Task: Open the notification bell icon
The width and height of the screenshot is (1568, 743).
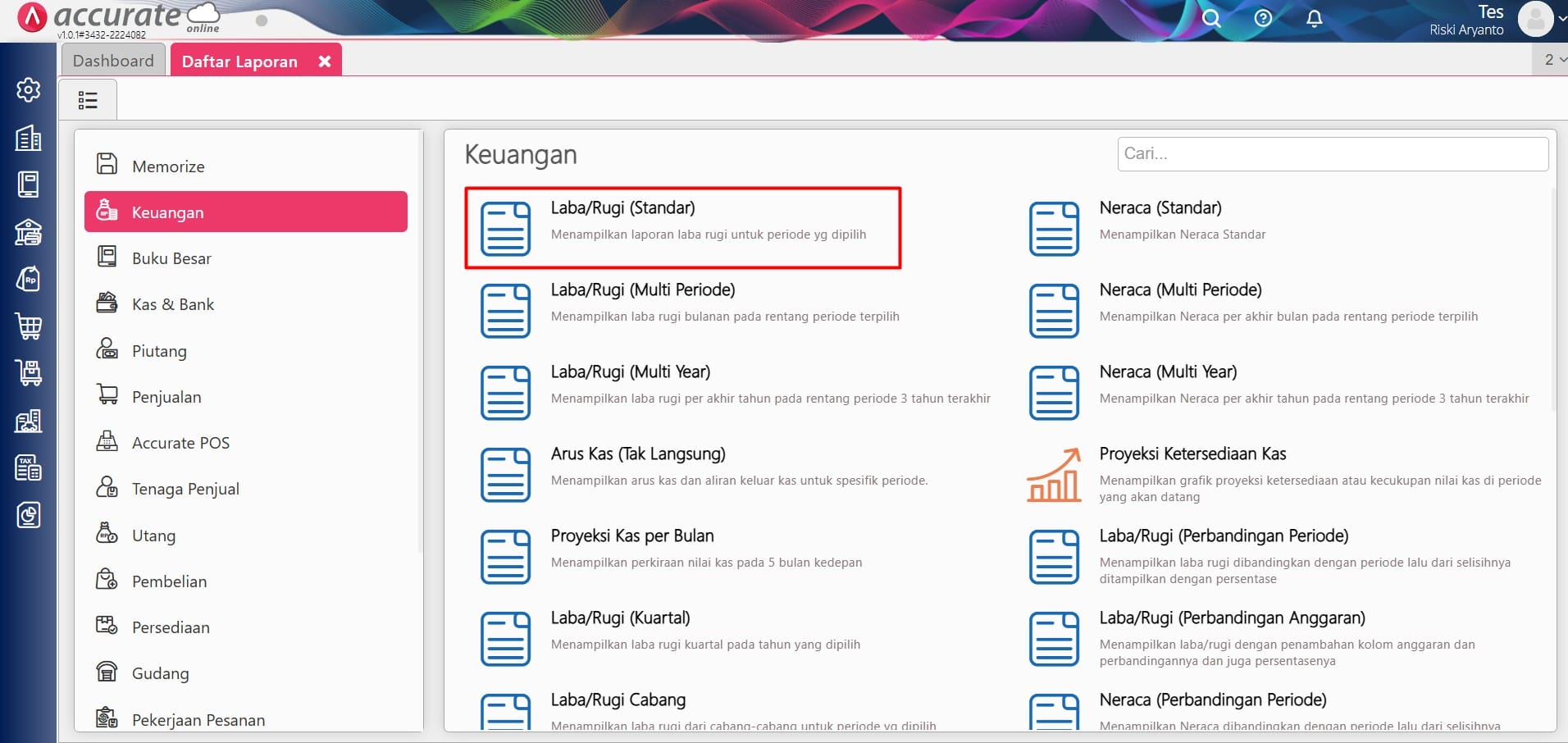Action: click(1314, 18)
